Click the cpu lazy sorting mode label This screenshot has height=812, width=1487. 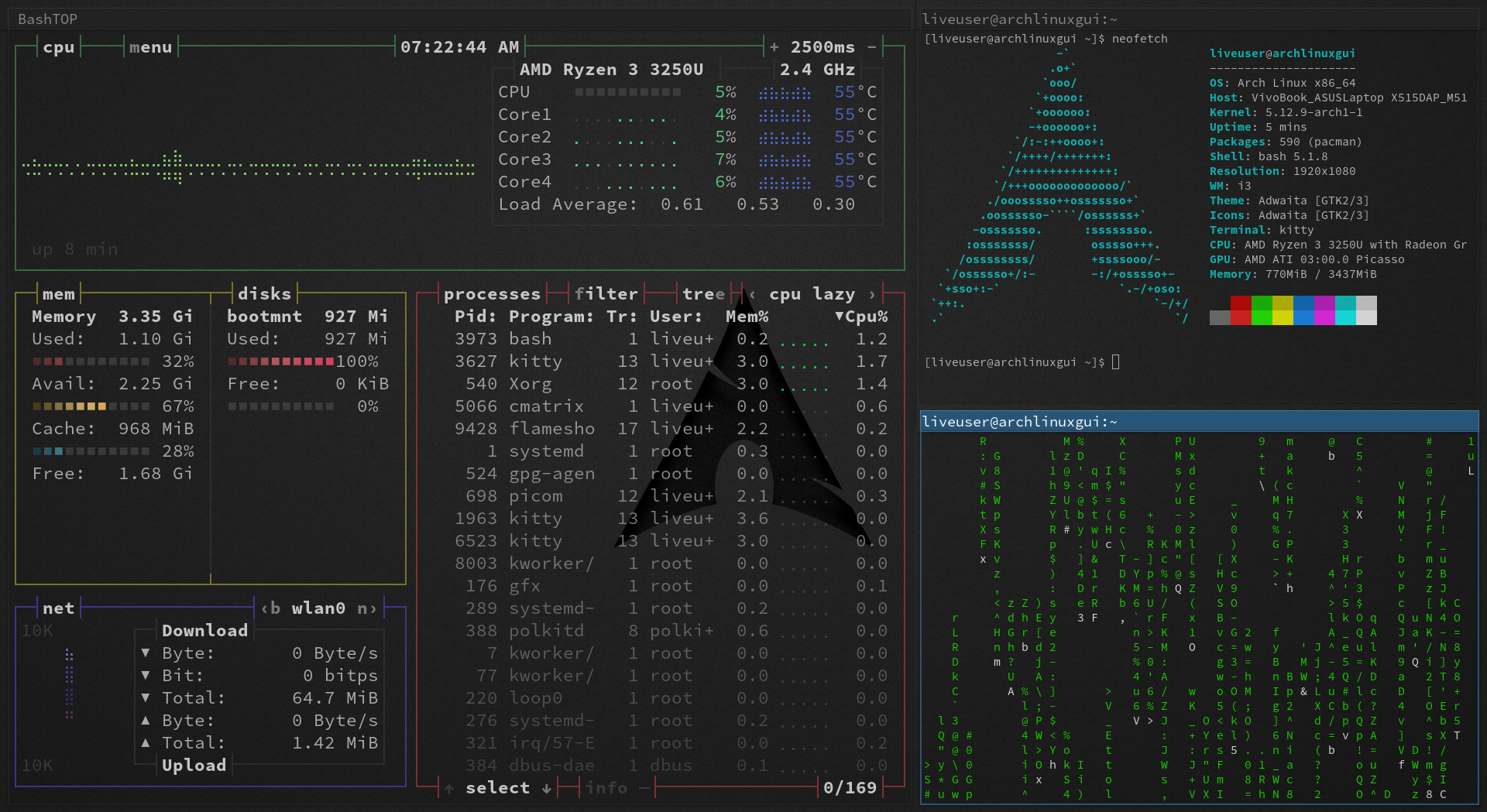tap(812, 293)
